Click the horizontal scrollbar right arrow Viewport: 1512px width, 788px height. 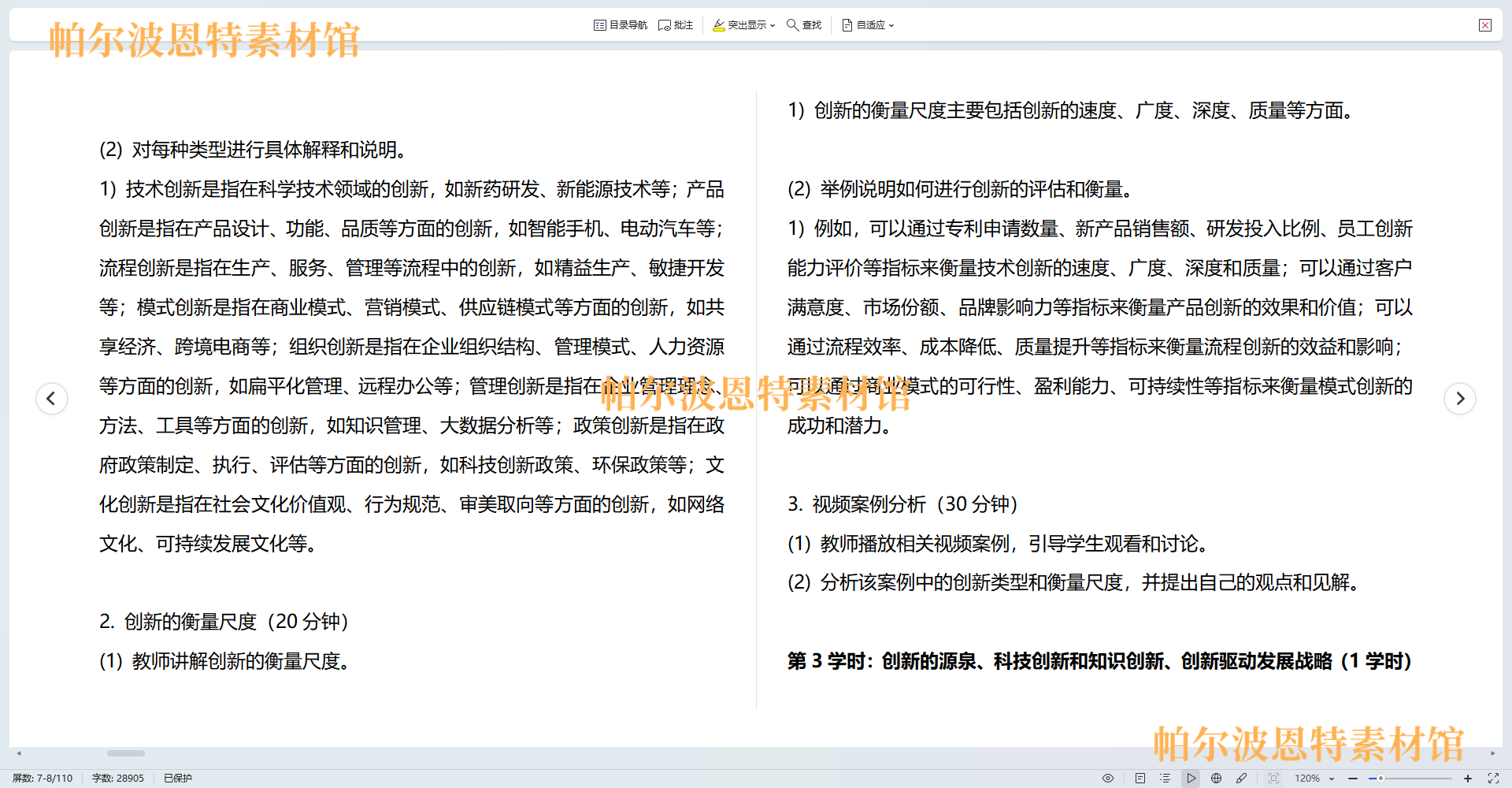[1492, 753]
